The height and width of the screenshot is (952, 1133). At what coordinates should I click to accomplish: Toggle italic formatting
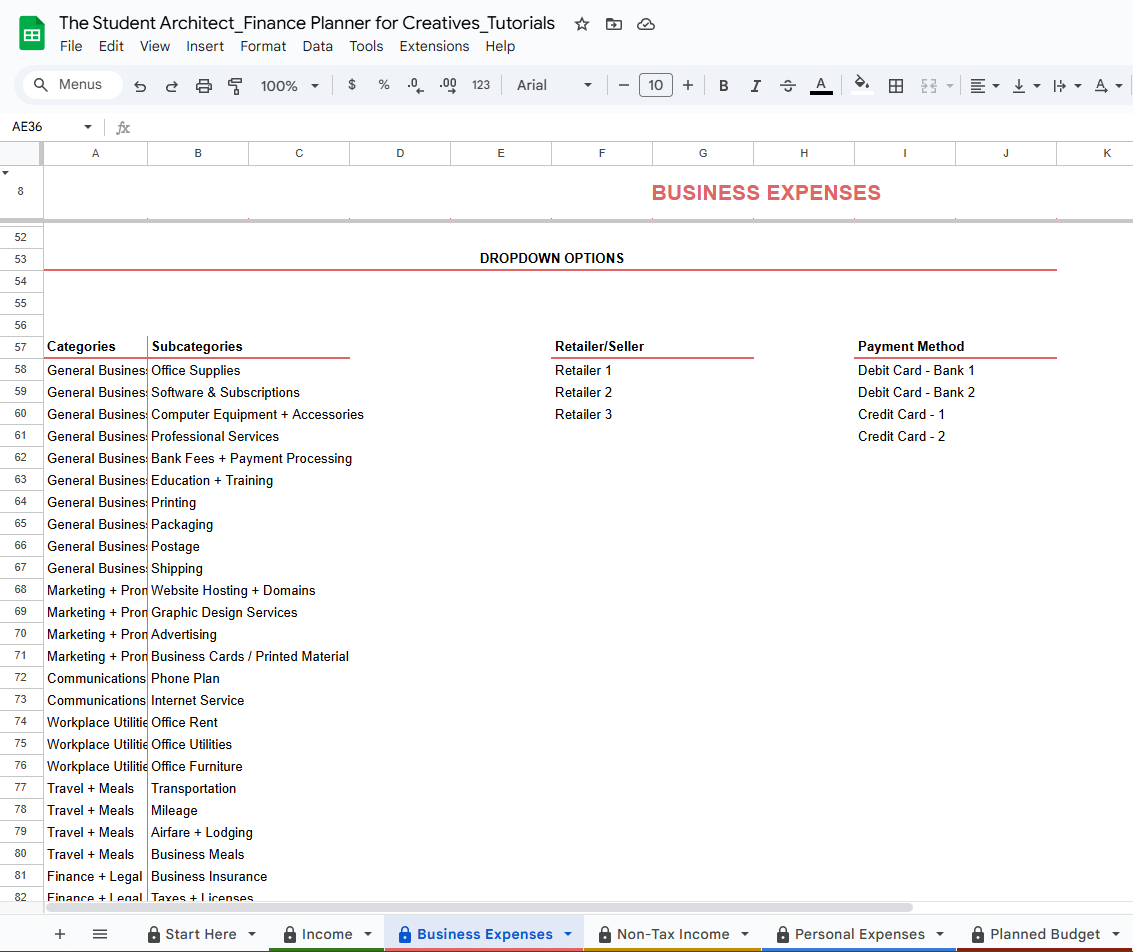(x=756, y=86)
